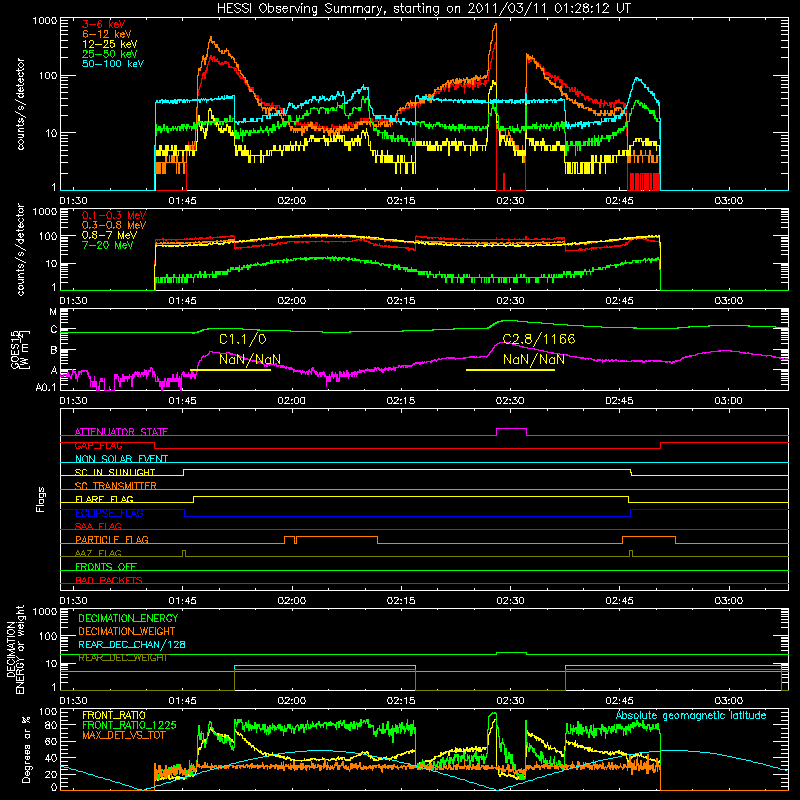Click the HESSI Observing Summary title text
Image resolution: width=800 pixels, height=800 pixels.
(424, 9)
